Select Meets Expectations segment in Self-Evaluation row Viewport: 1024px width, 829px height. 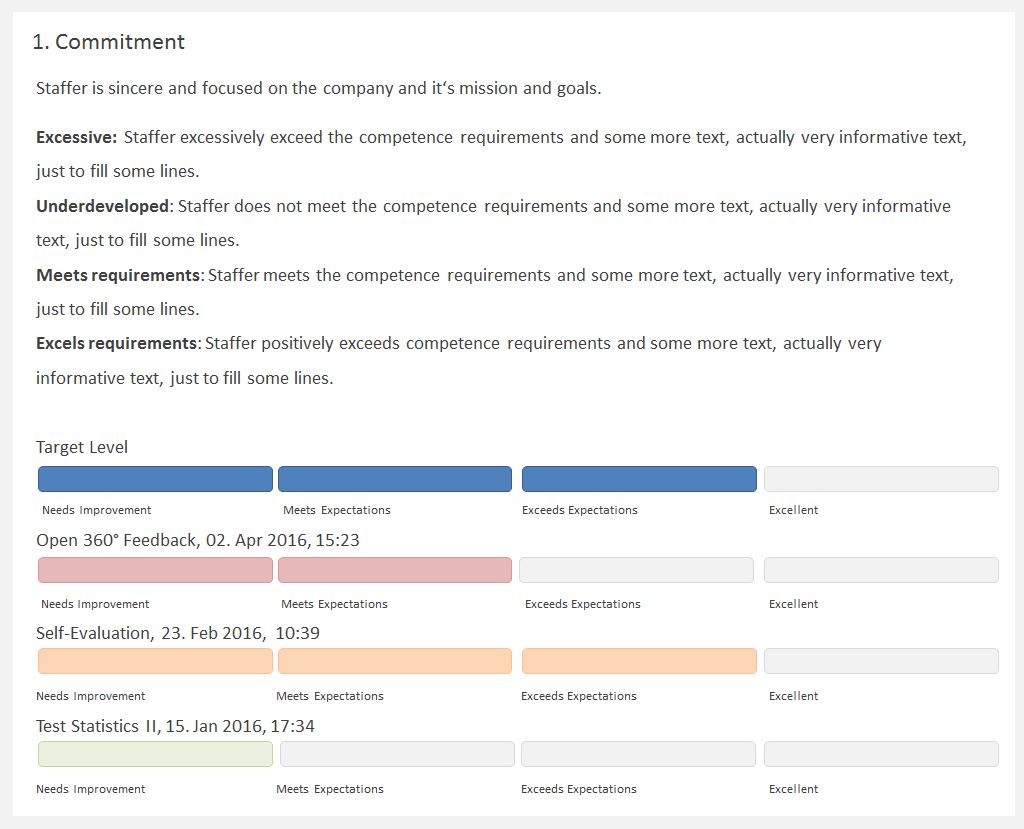tap(395, 661)
